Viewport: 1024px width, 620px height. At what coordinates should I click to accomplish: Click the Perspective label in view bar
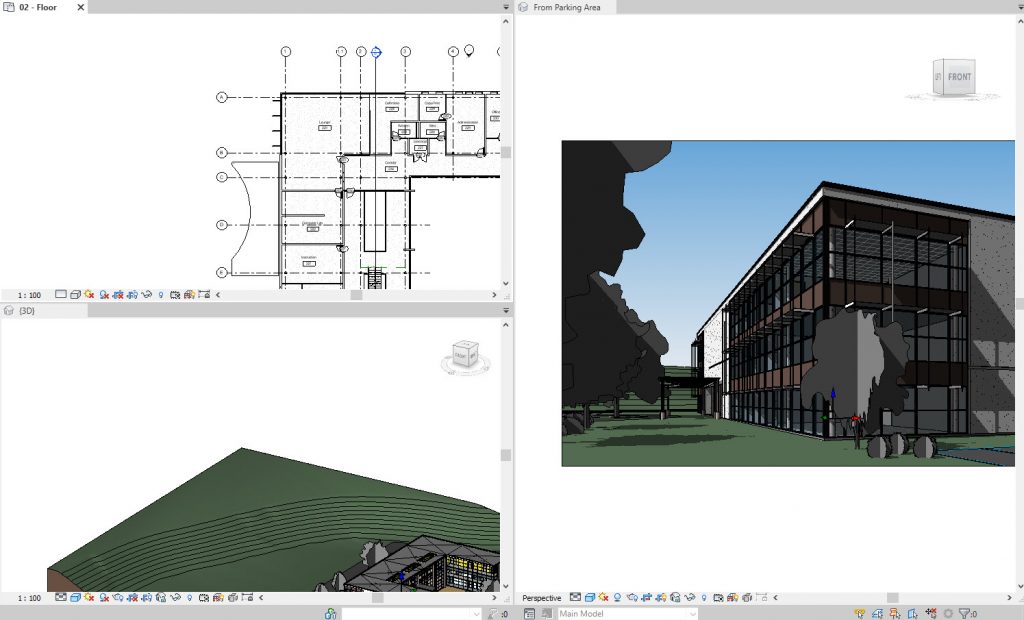[x=542, y=598]
